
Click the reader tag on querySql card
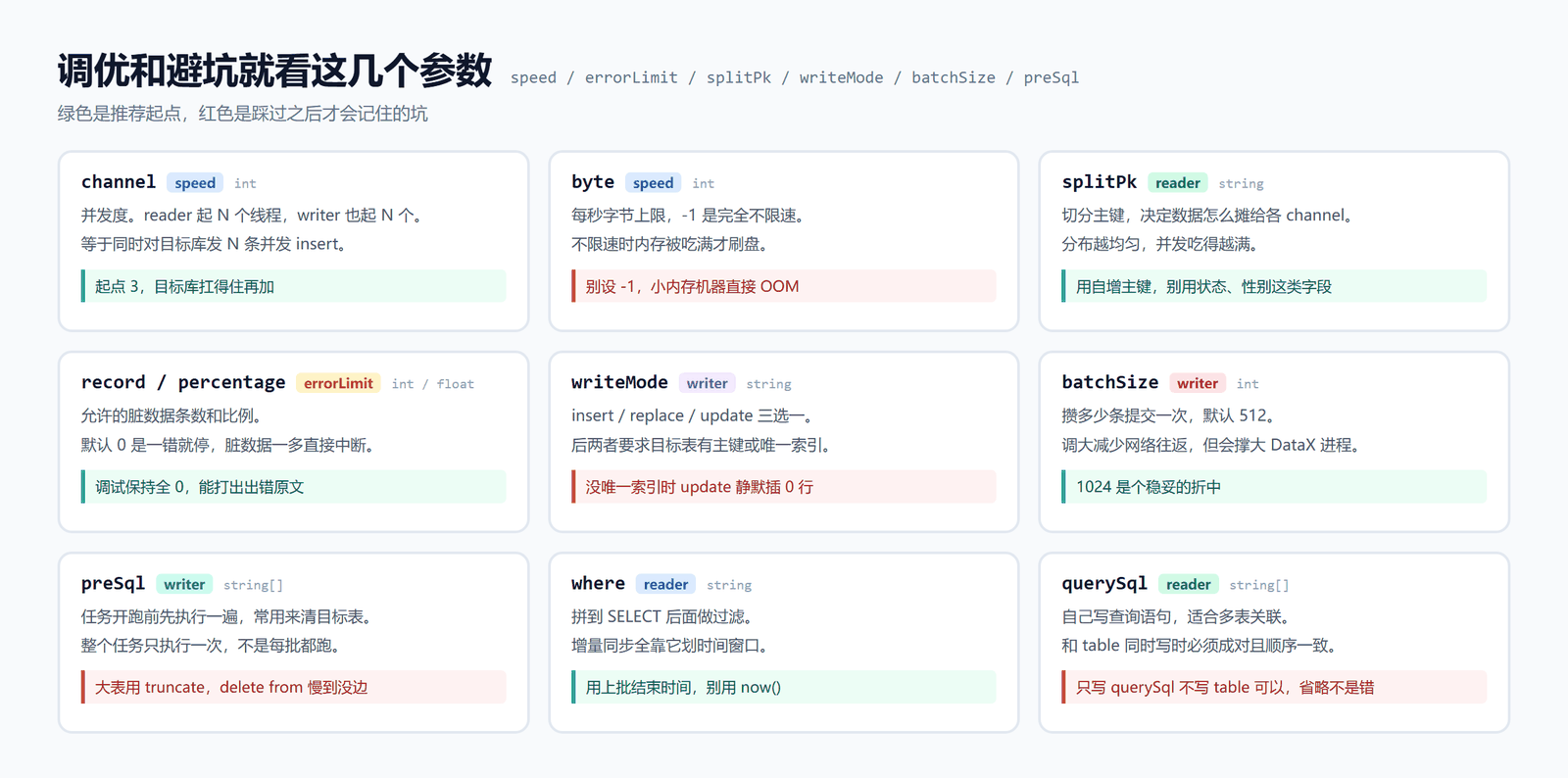pos(1188,585)
